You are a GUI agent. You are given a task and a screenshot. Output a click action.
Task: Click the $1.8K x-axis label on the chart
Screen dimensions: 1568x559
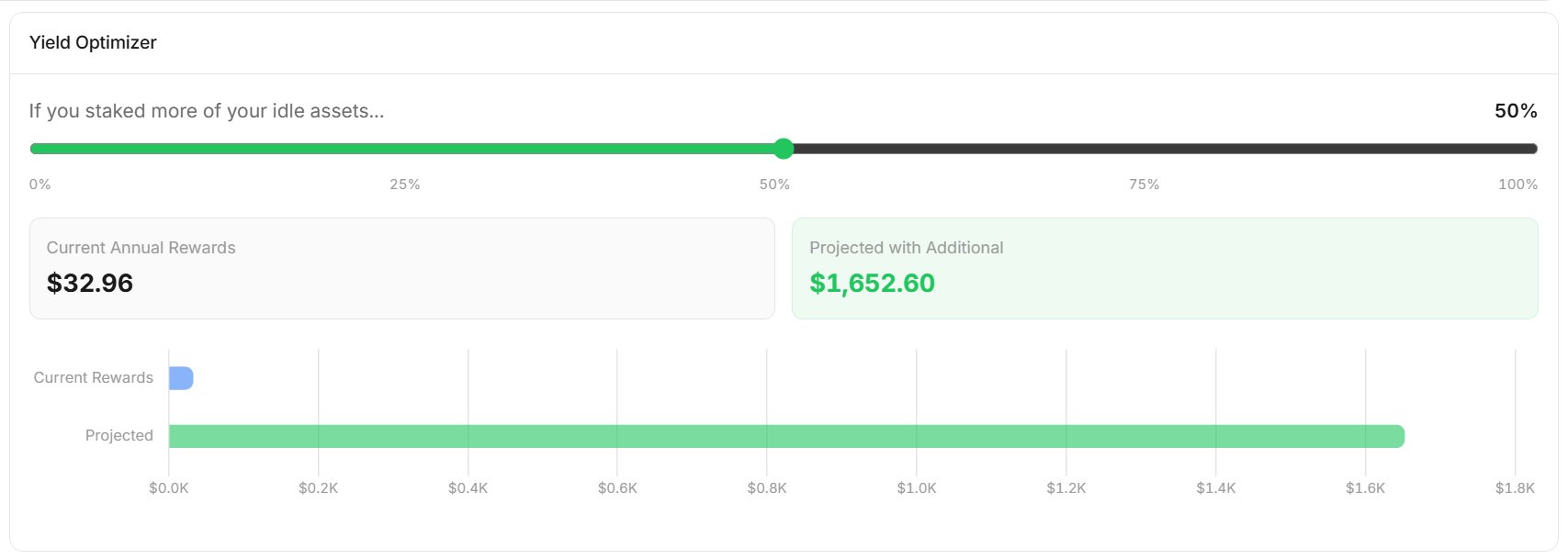point(1515,488)
